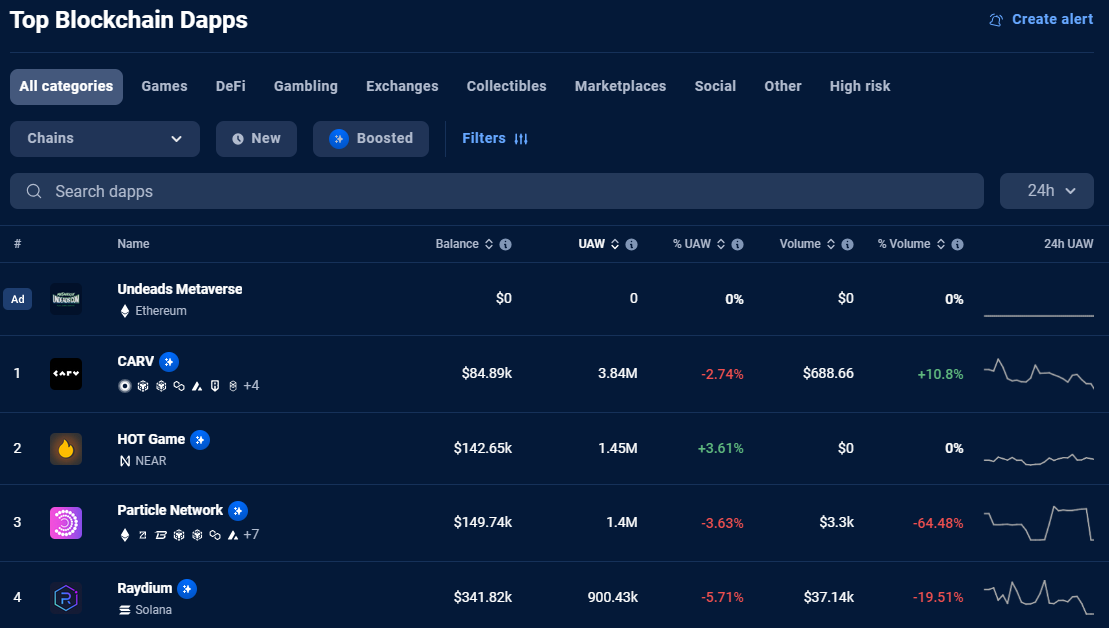Click the CARV 24h UAW sparkline
The width and height of the screenshot is (1109, 628).
point(1038,373)
